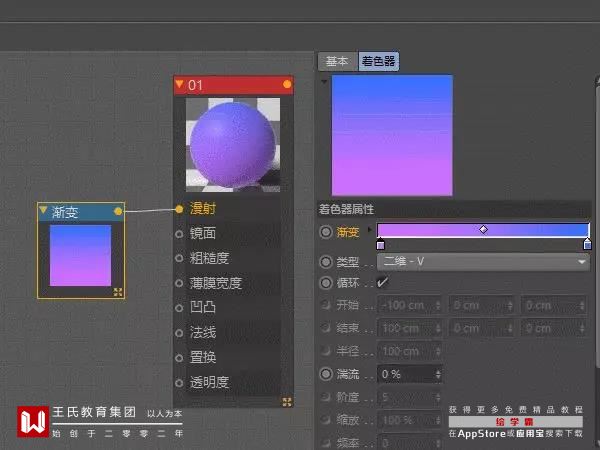Click the 阶度 value field
The height and width of the screenshot is (450, 600).
click(409, 398)
